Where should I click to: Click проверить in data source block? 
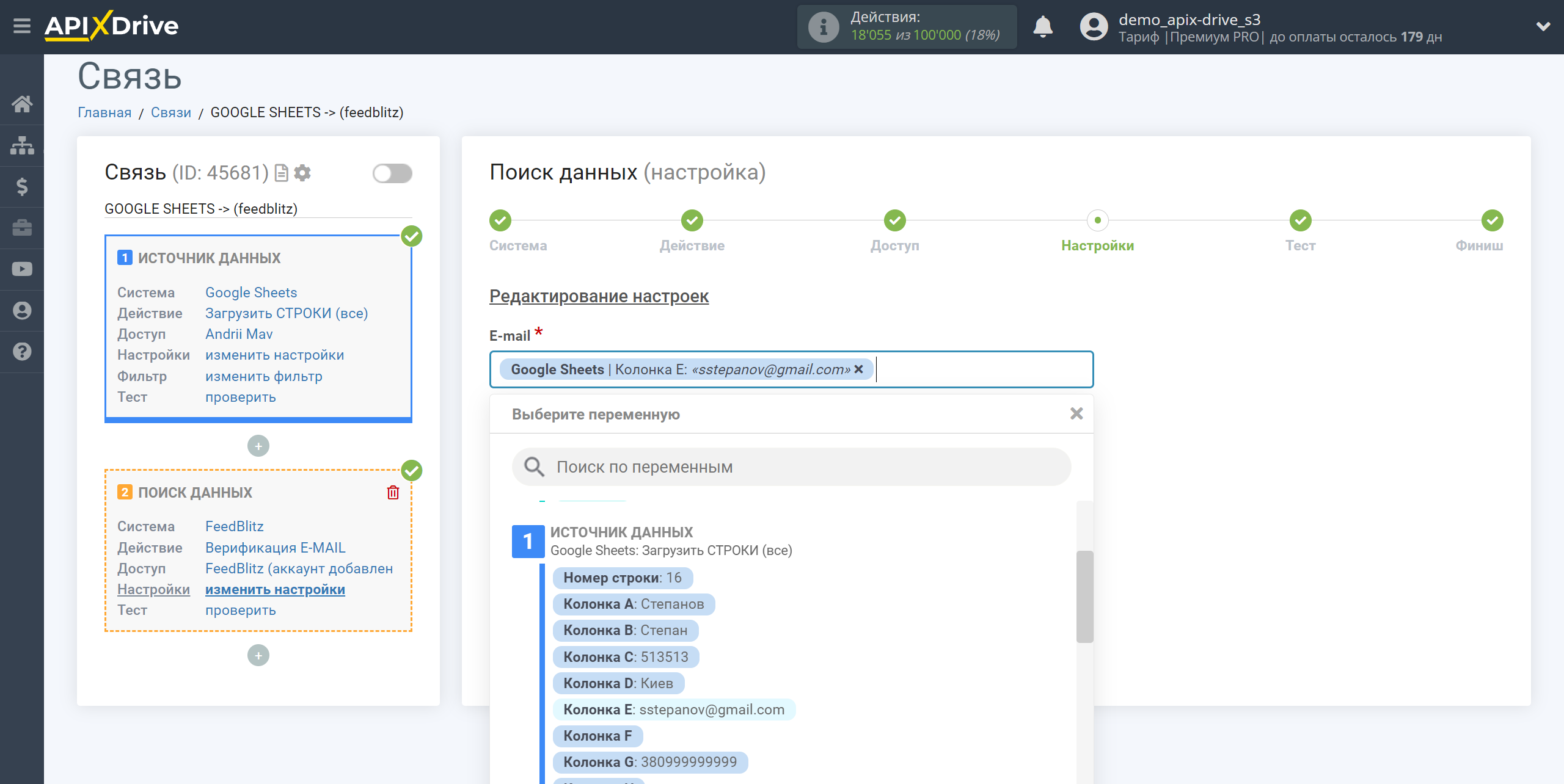pos(241,397)
